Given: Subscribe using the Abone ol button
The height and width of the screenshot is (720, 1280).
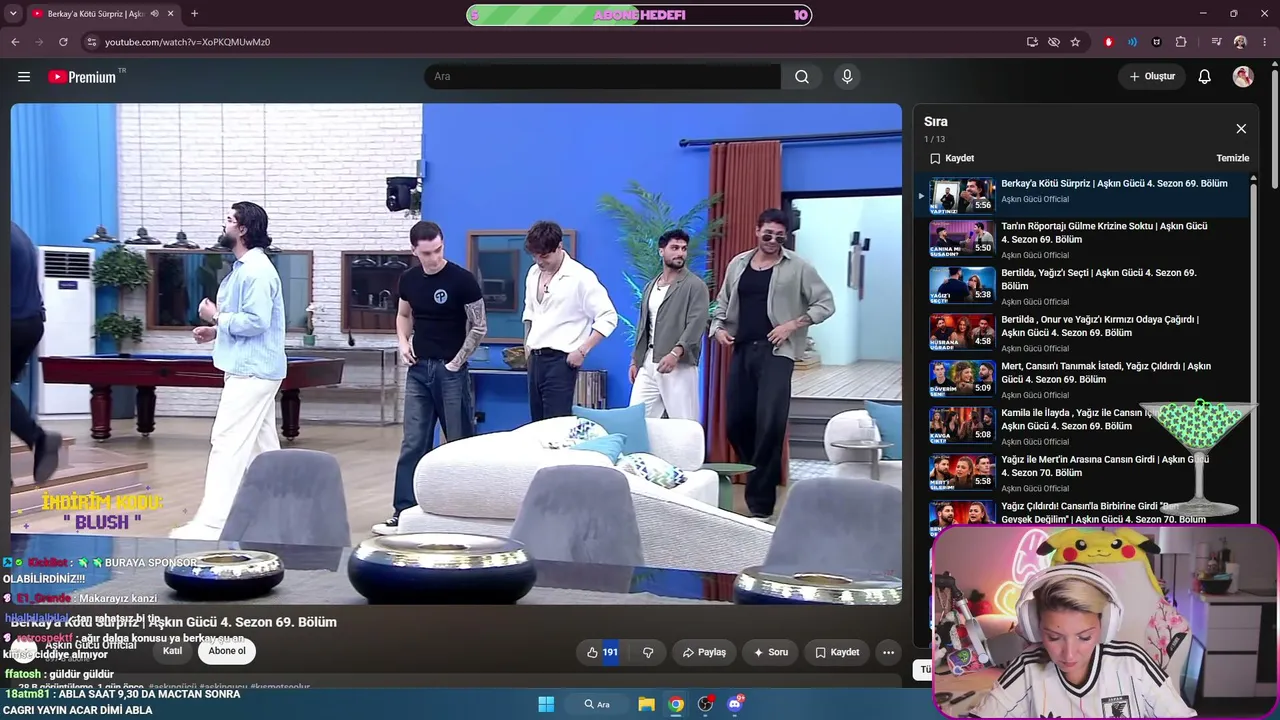Looking at the screenshot, I should pos(227,651).
